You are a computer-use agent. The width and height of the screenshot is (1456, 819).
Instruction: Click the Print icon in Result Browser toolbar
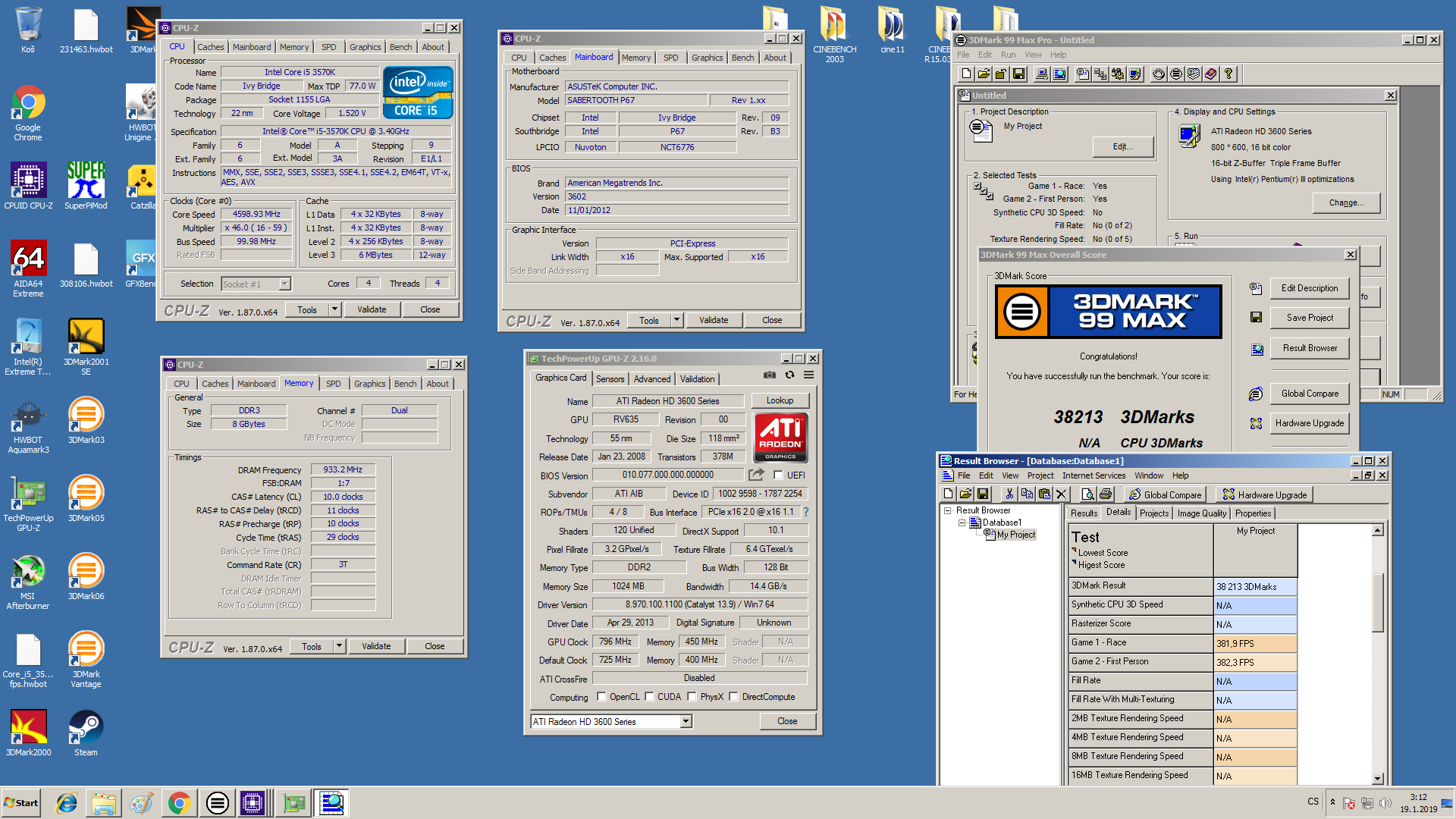[1106, 494]
